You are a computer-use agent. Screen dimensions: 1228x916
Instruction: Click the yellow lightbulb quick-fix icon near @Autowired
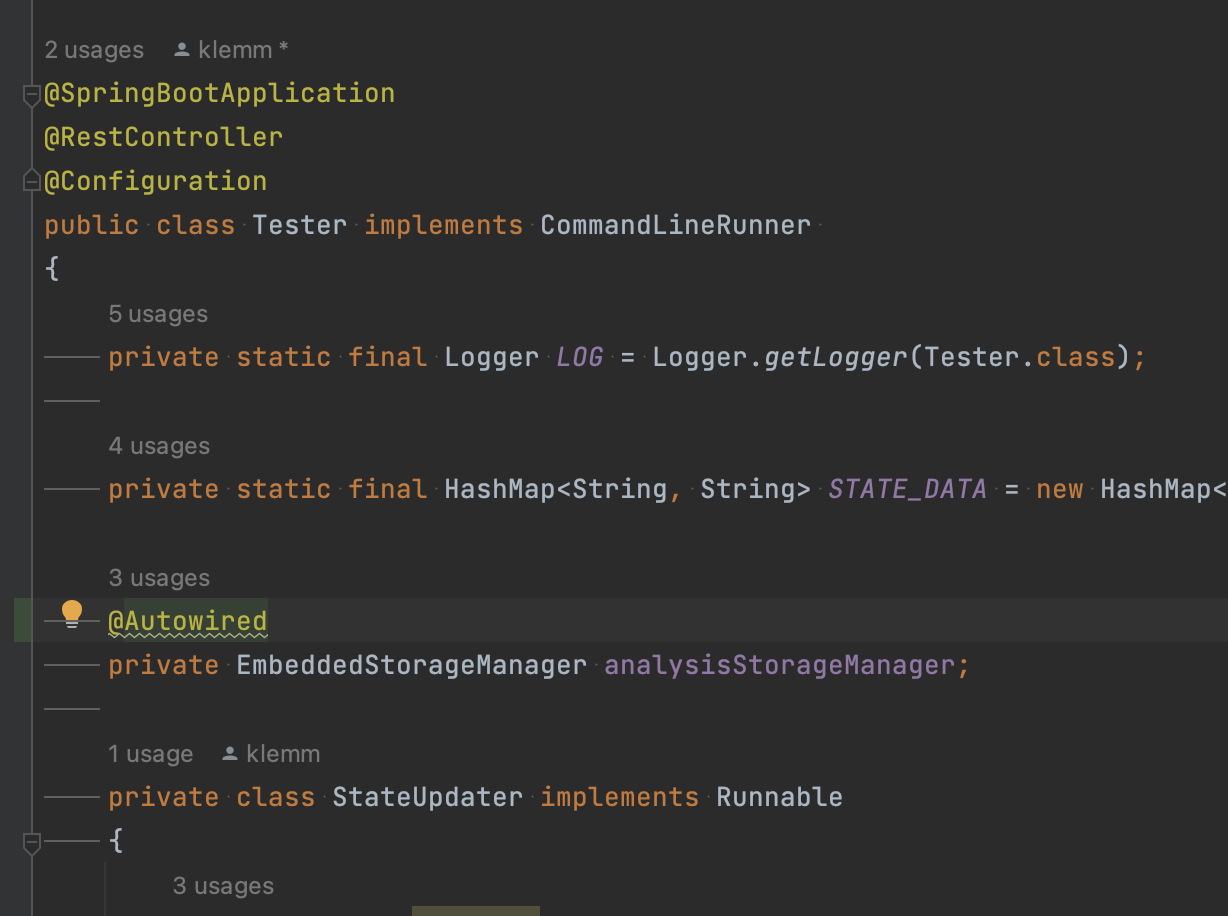point(70,619)
